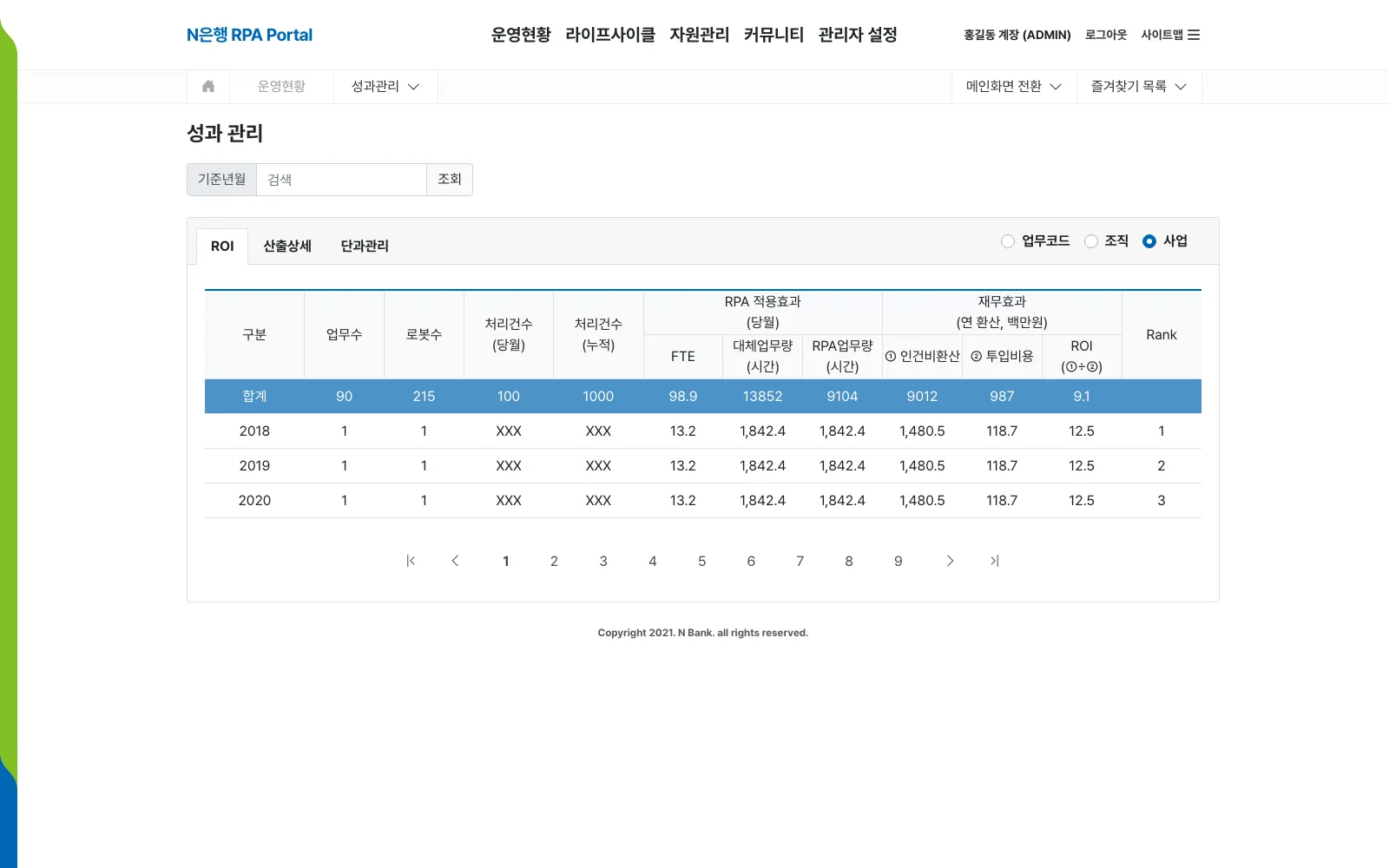Open the 자원관리 main menu
This screenshot has width=1389, height=868.
point(700,35)
